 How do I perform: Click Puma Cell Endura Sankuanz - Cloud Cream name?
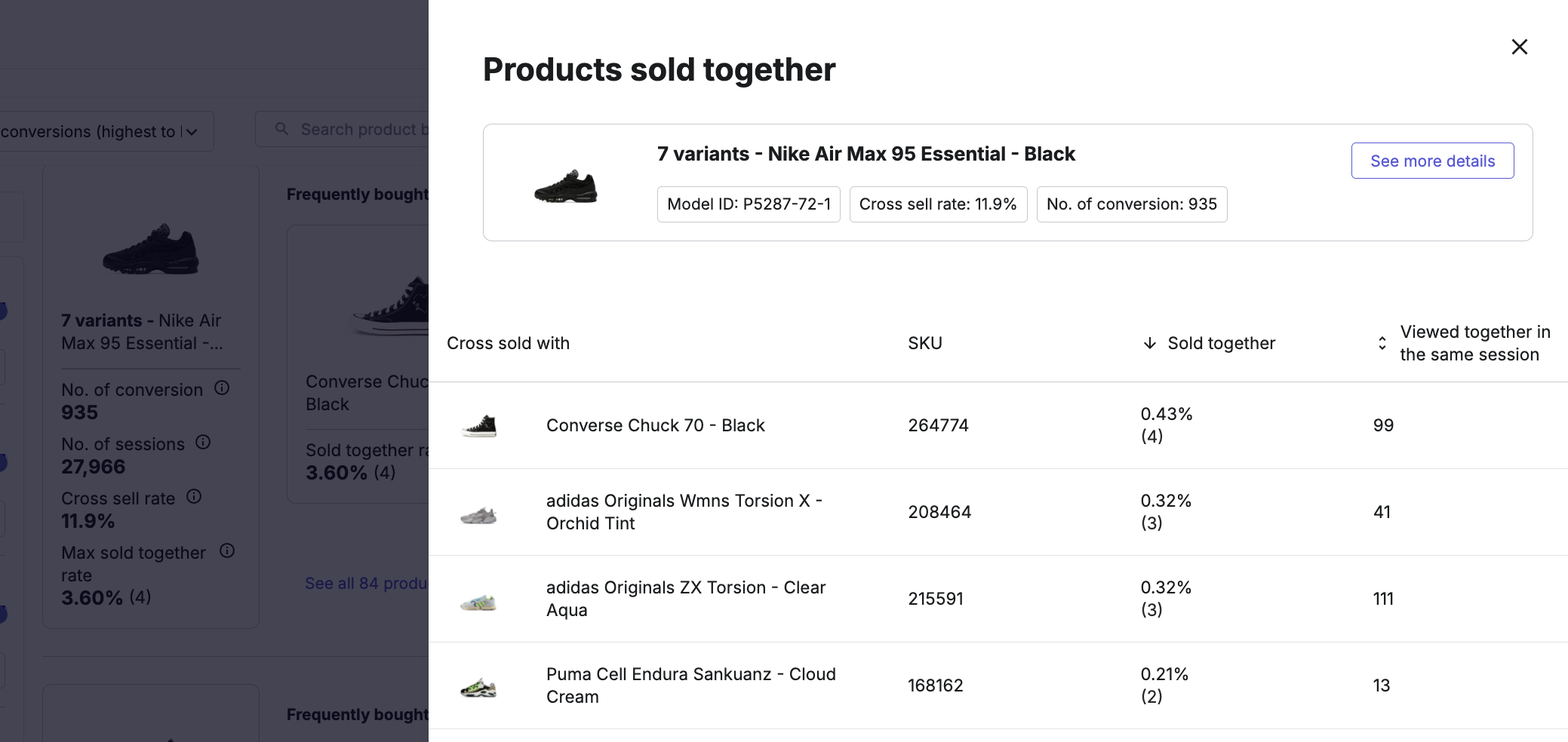click(x=690, y=685)
